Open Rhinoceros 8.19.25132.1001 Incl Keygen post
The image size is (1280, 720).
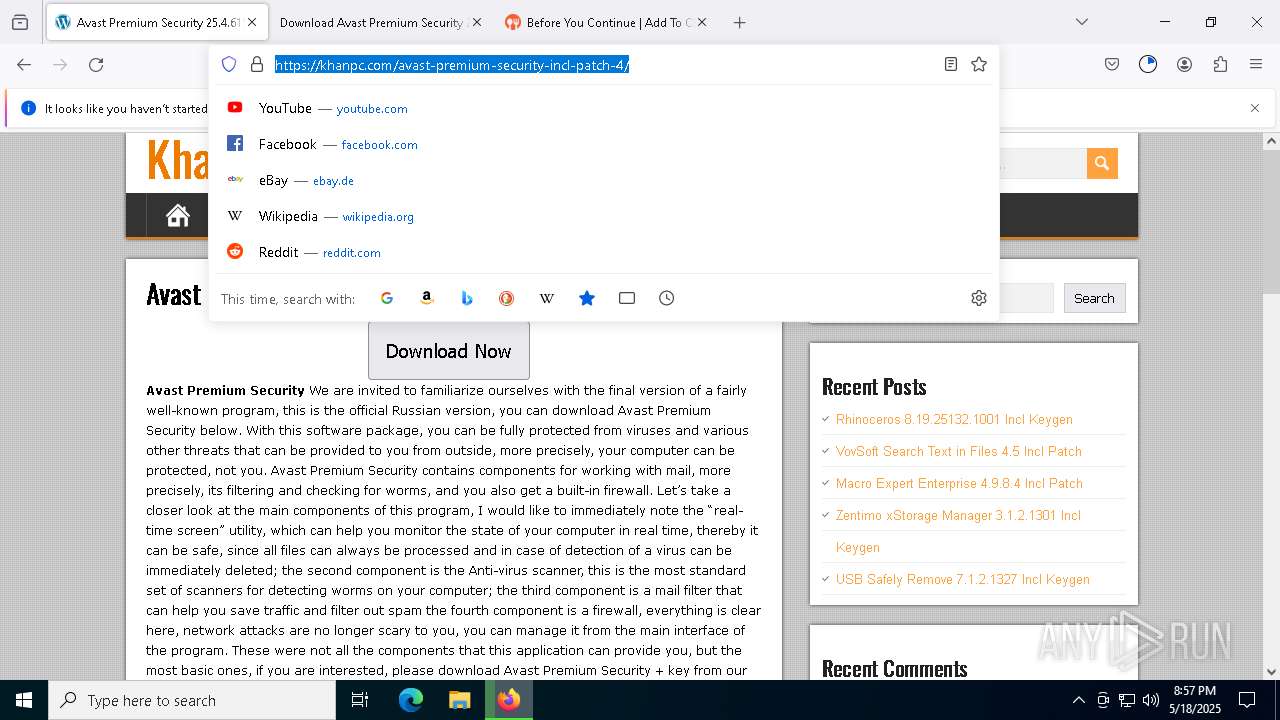[954, 419]
